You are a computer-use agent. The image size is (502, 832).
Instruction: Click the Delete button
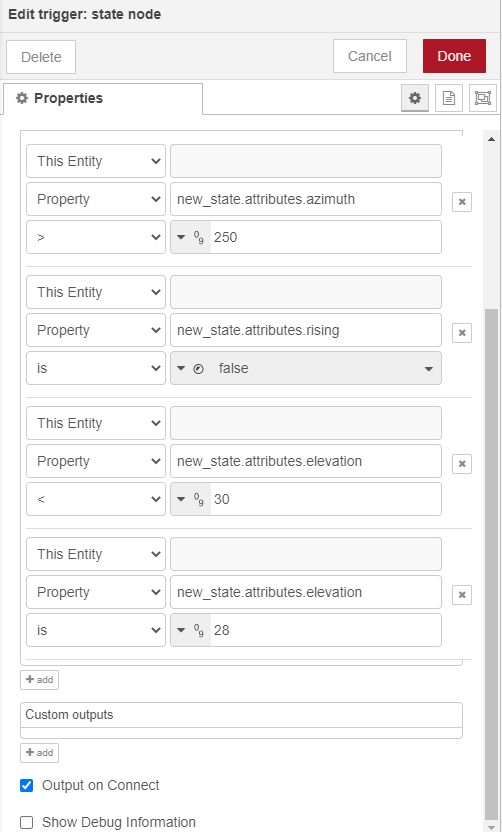pyautogui.click(x=41, y=57)
